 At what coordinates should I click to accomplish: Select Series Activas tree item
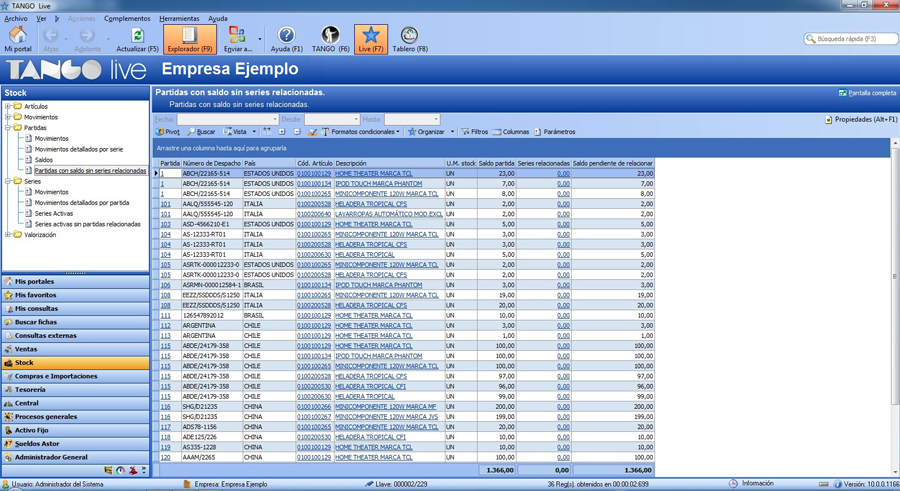(53, 213)
